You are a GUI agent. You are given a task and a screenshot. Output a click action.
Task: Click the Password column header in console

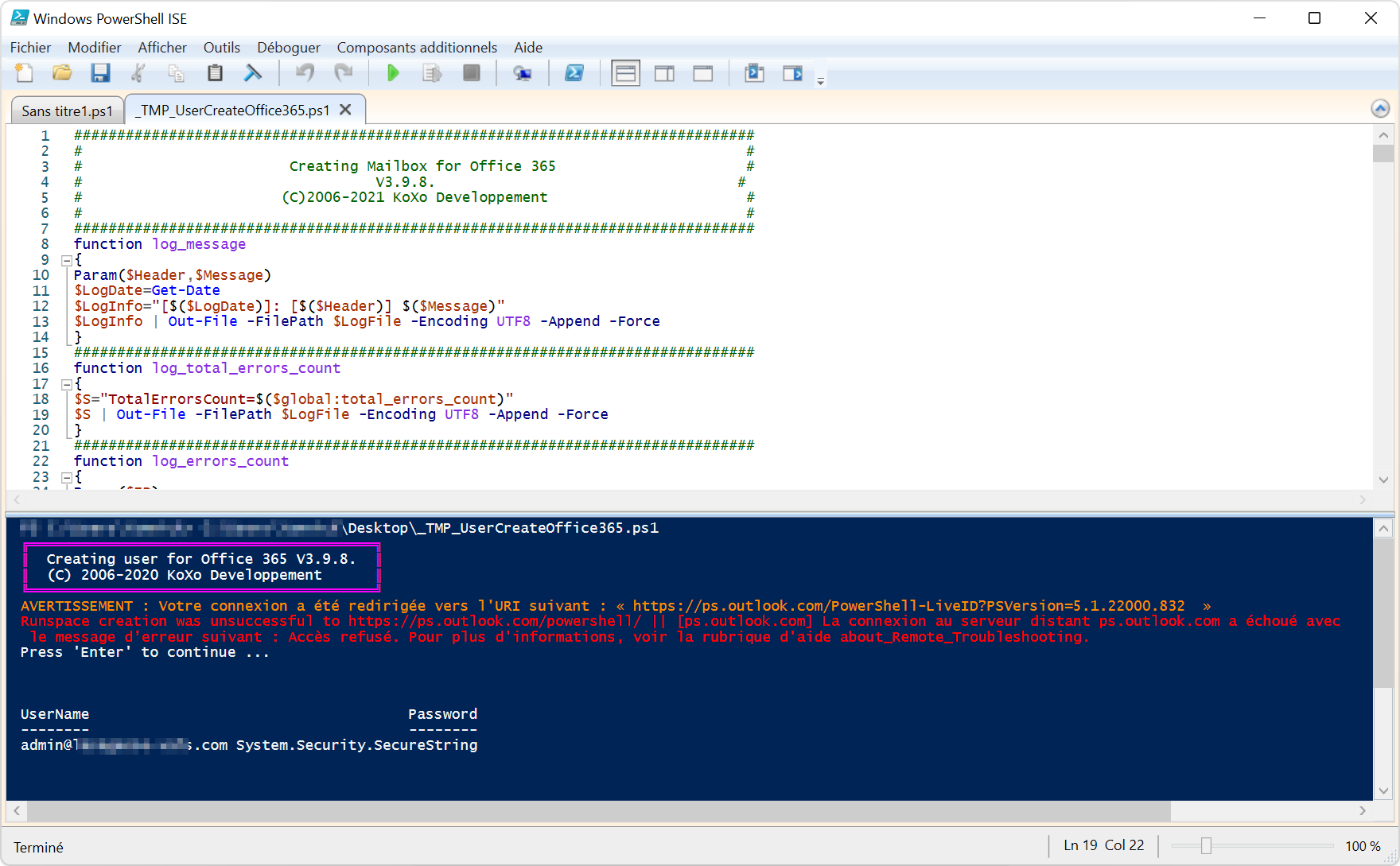click(443, 714)
